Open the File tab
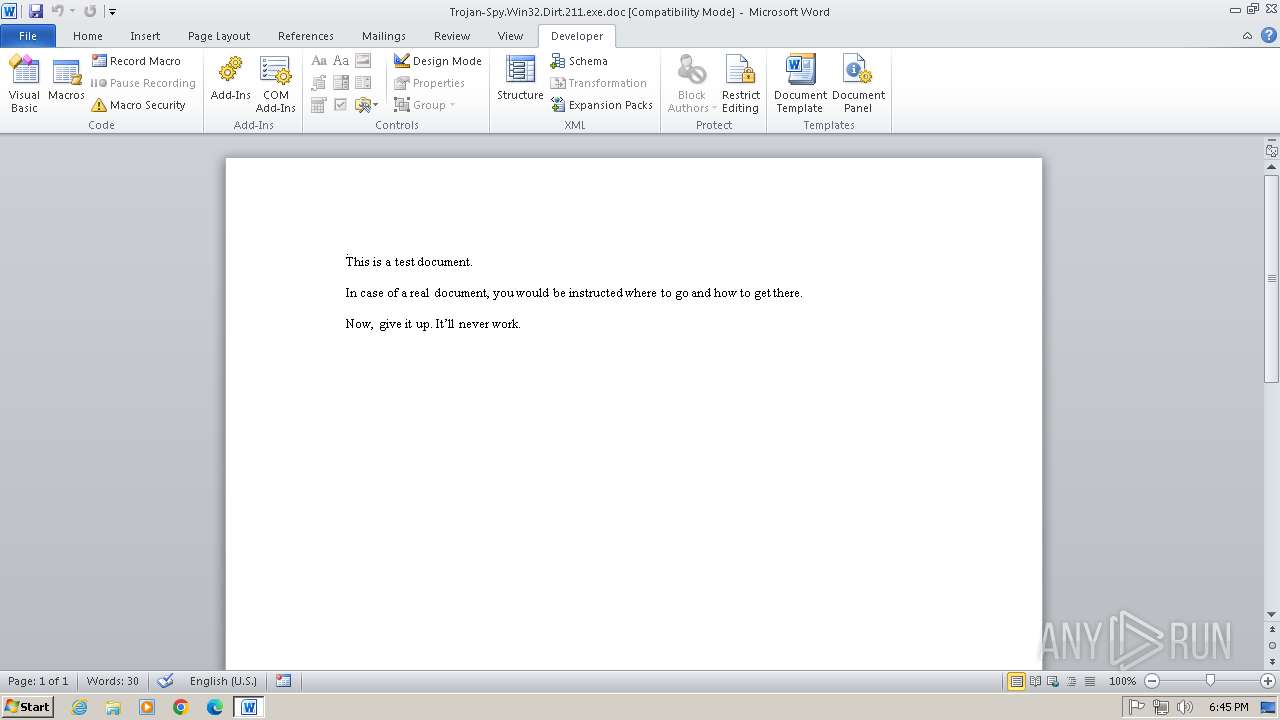Image resolution: width=1280 pixels, height=720 pixels. (28, 36)
